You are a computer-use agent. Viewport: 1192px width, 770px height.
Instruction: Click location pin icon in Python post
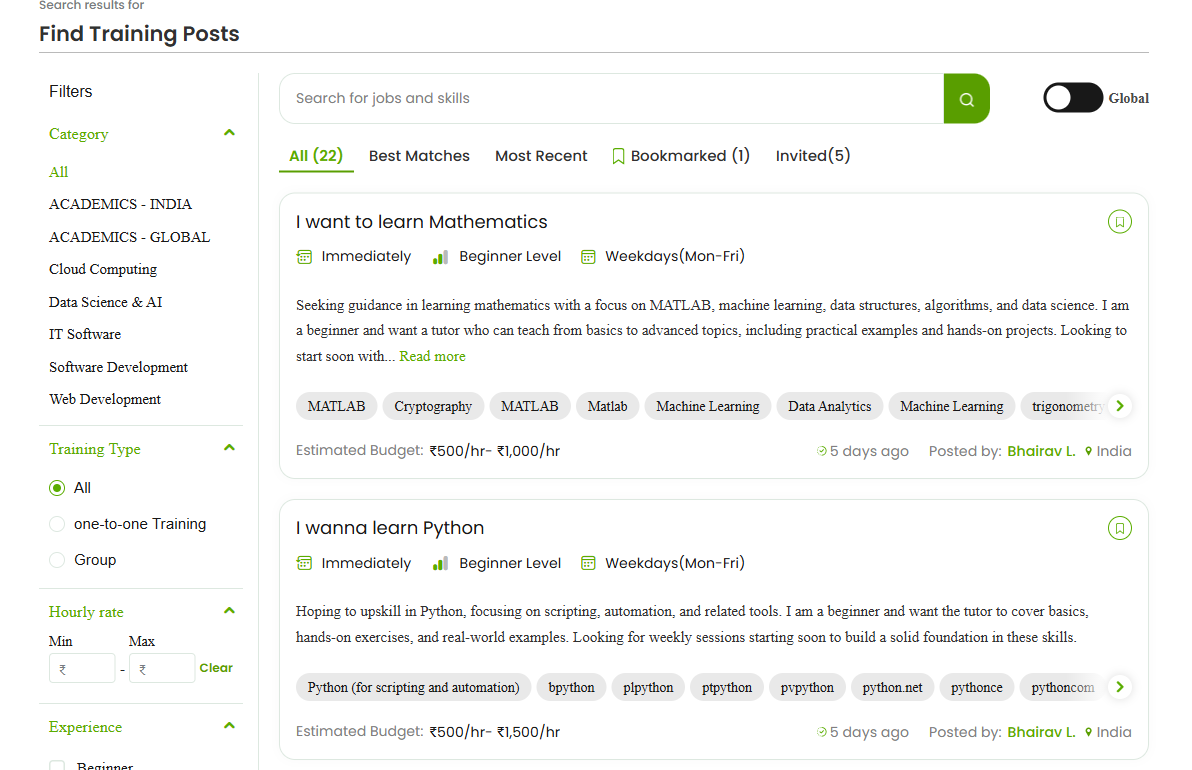point(1089,733)
